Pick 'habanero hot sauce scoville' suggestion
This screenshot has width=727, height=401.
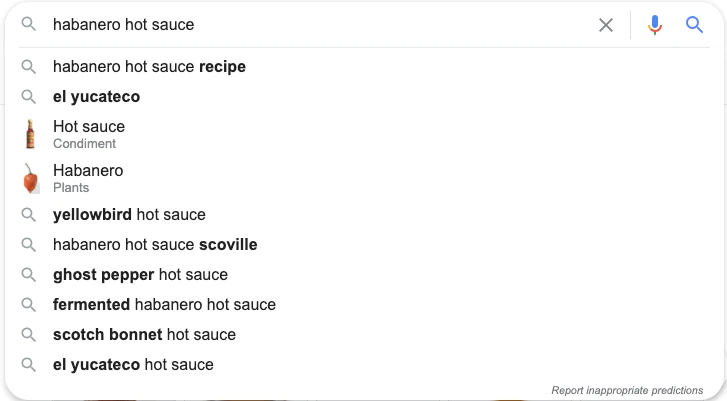pos(155,244)
